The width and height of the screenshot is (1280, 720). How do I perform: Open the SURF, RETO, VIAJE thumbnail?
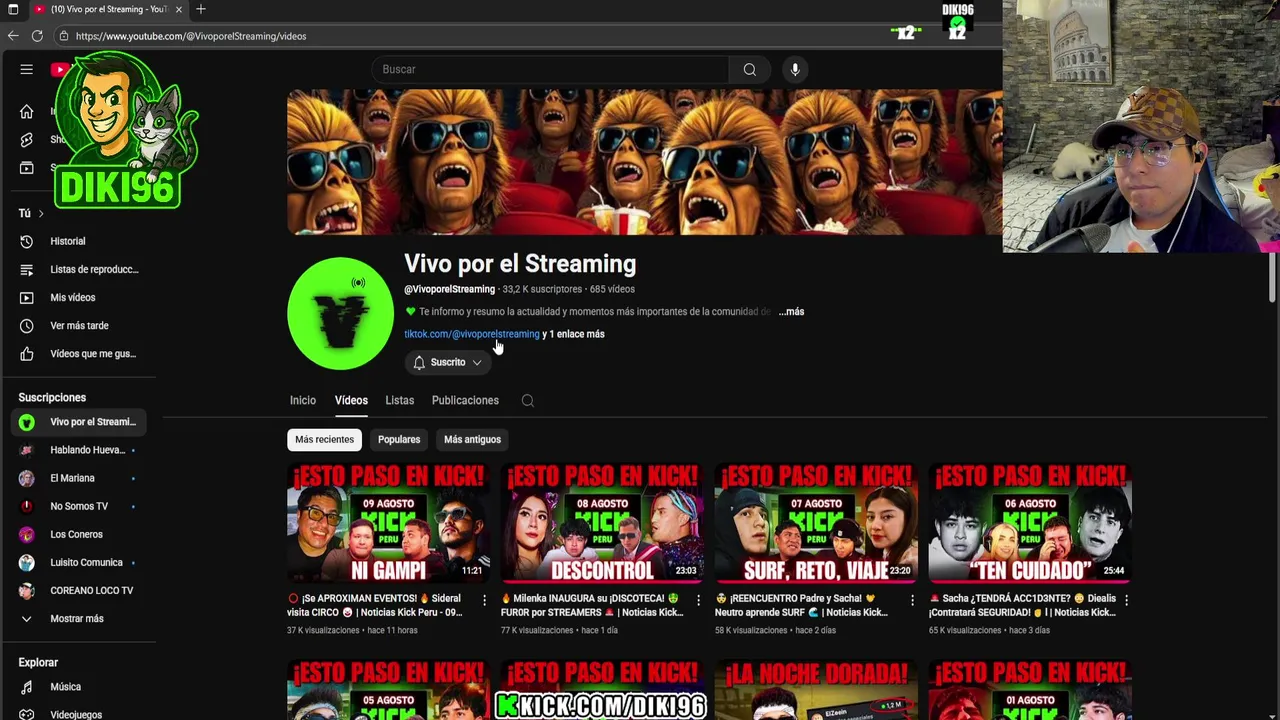tap(816, 523)
